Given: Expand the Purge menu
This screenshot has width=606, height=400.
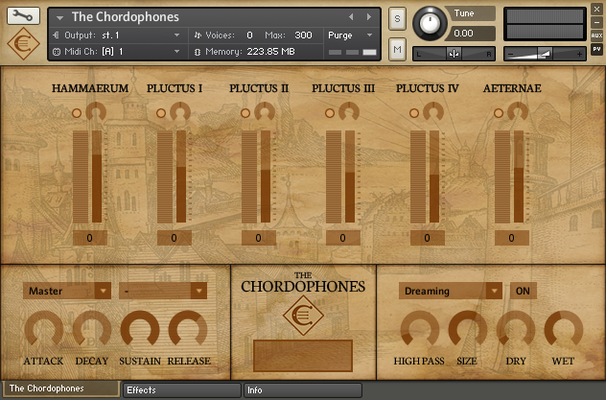Looking at the screenshot, I should coord(350,35).
